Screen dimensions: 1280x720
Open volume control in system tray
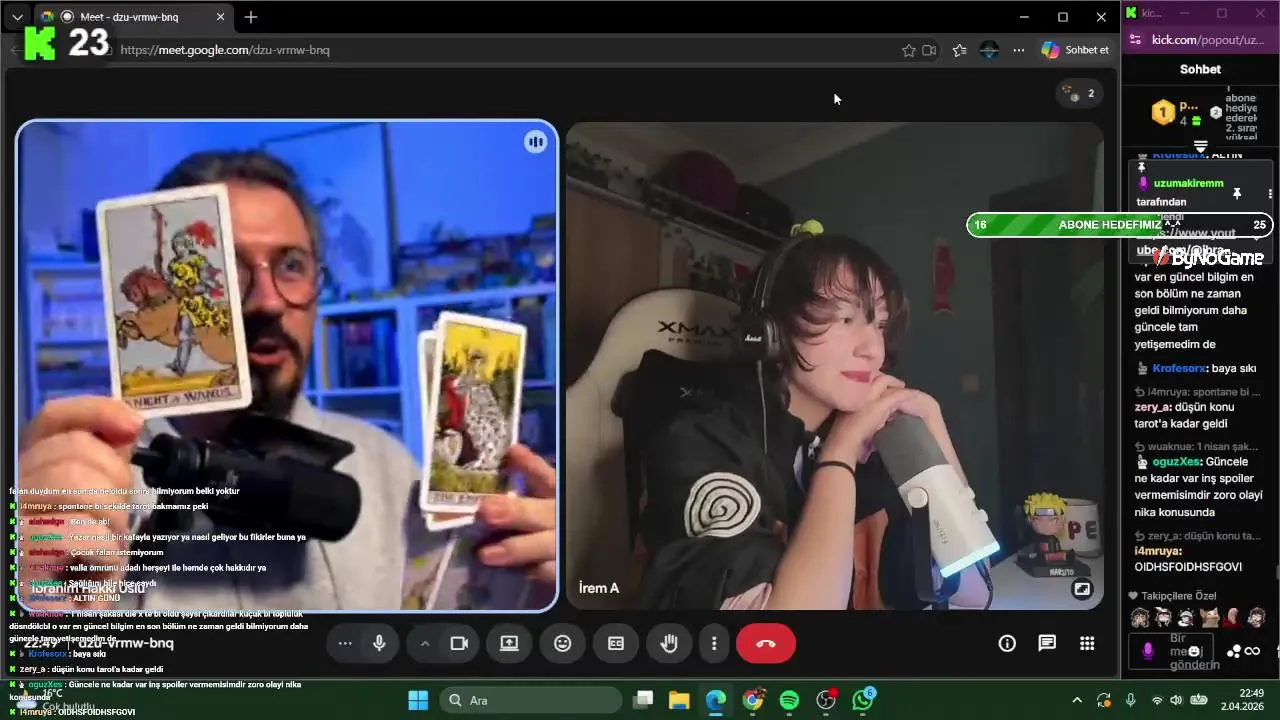tap(1176, 700)
